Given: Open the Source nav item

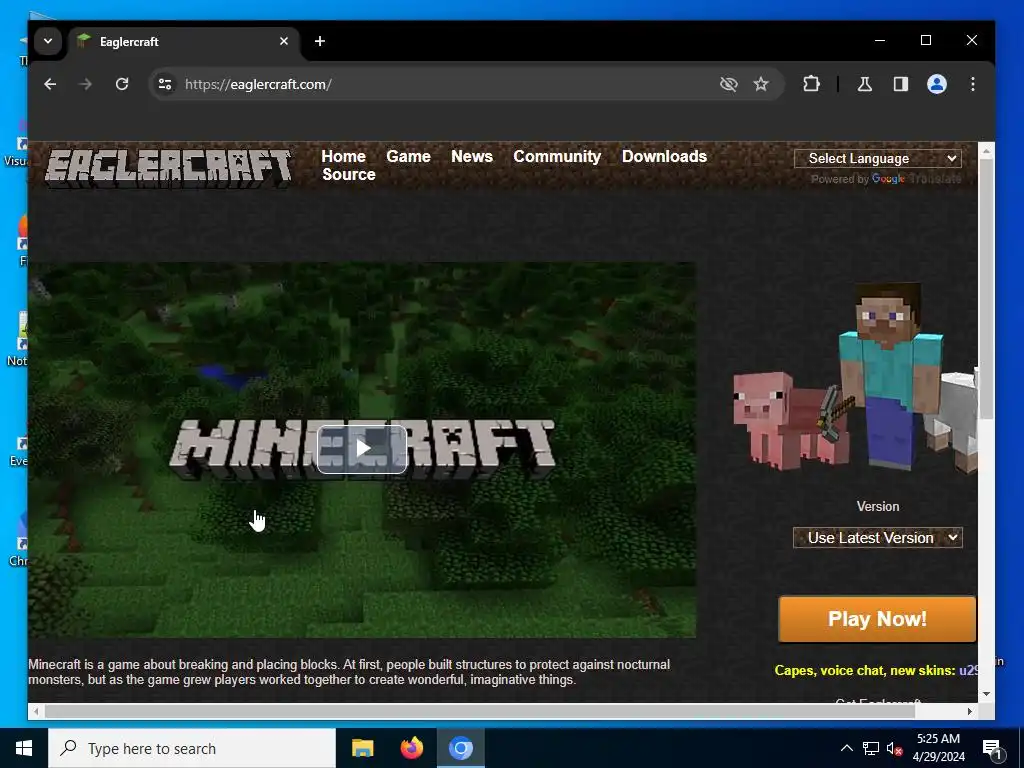Looking at the screenshot, I should pyautogui.click(x=349, y=175).
